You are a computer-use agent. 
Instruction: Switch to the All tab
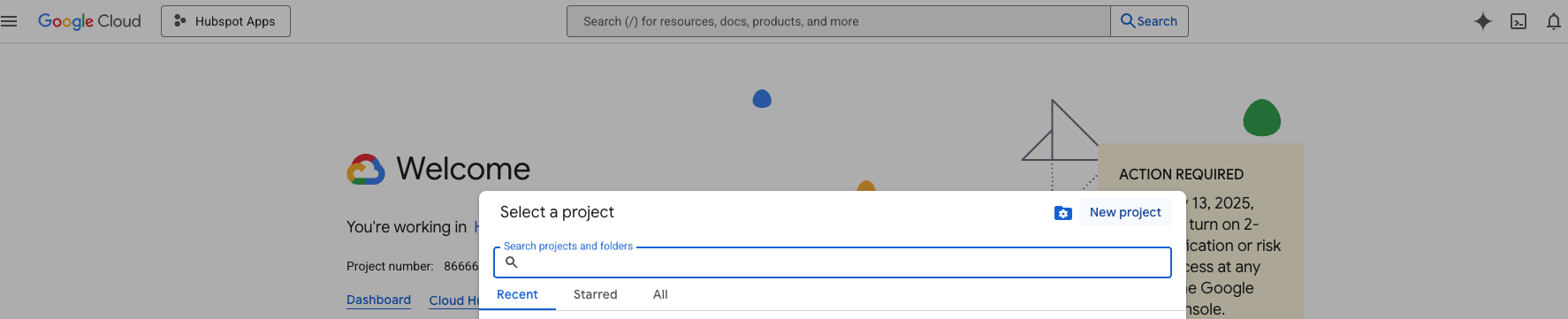(660, 294)
